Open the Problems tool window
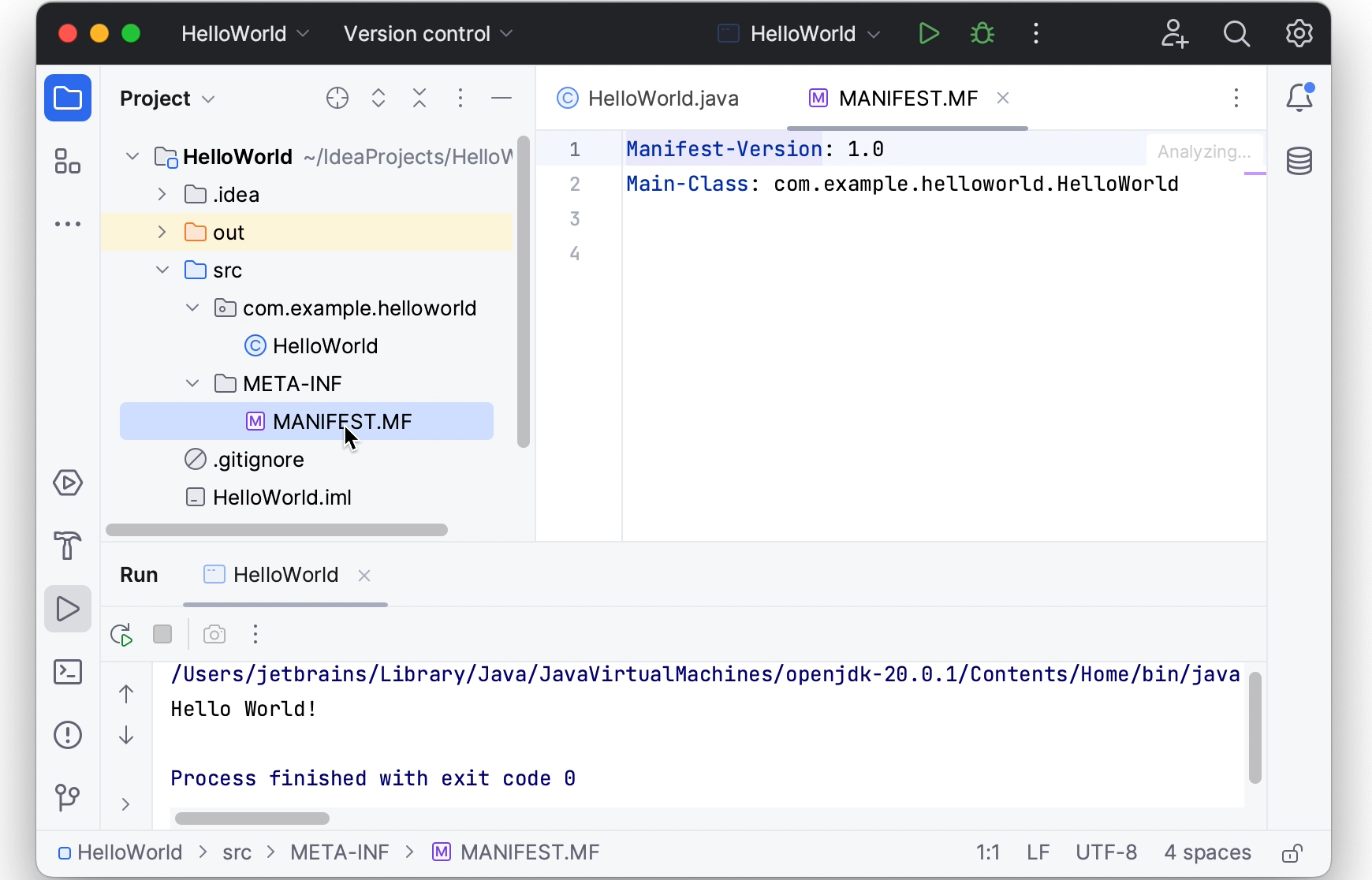The image size is (1372, 880). pyautogui.click(x=68, y=735)
